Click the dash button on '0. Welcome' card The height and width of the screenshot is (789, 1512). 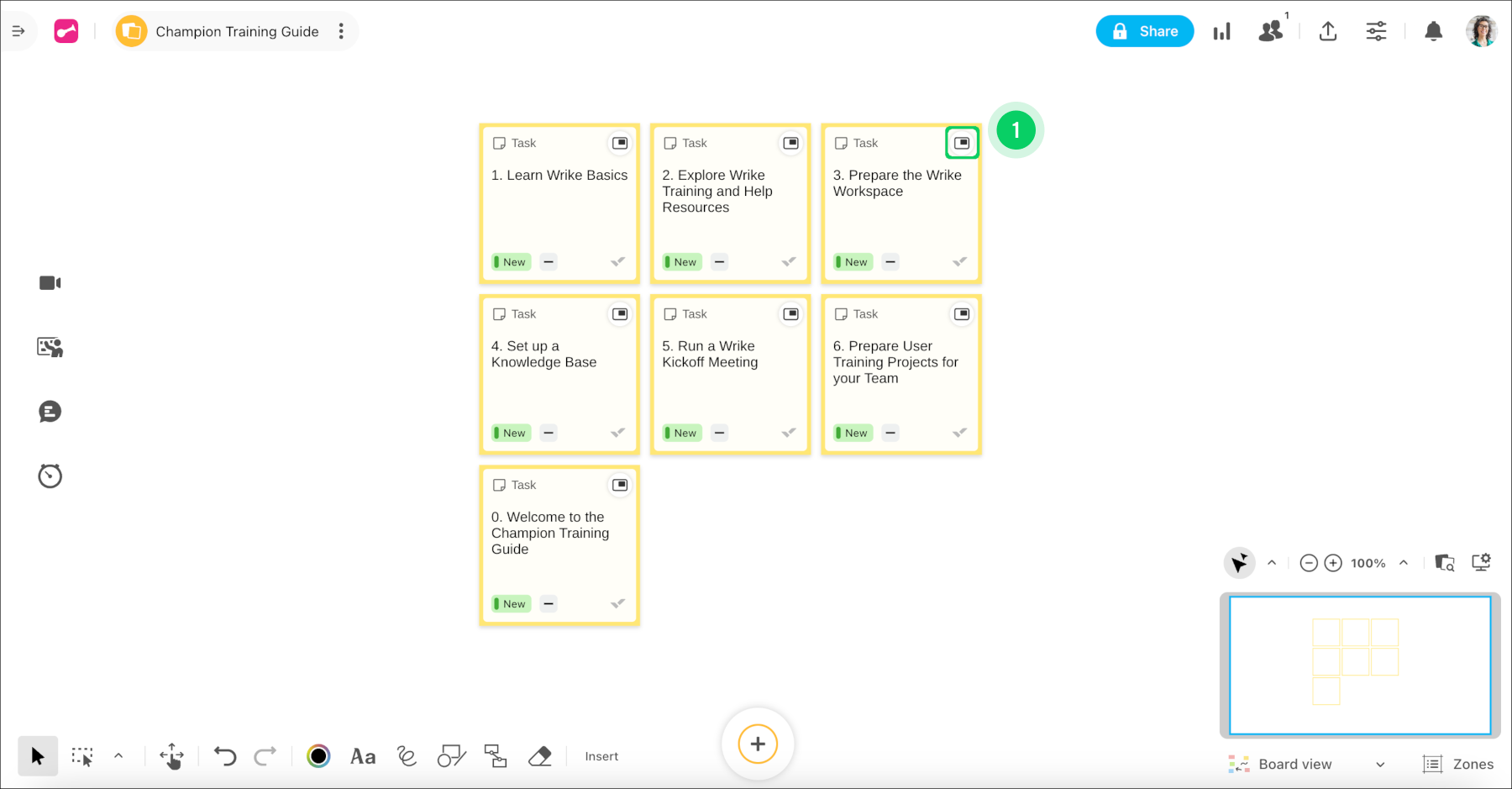point(549,603)
